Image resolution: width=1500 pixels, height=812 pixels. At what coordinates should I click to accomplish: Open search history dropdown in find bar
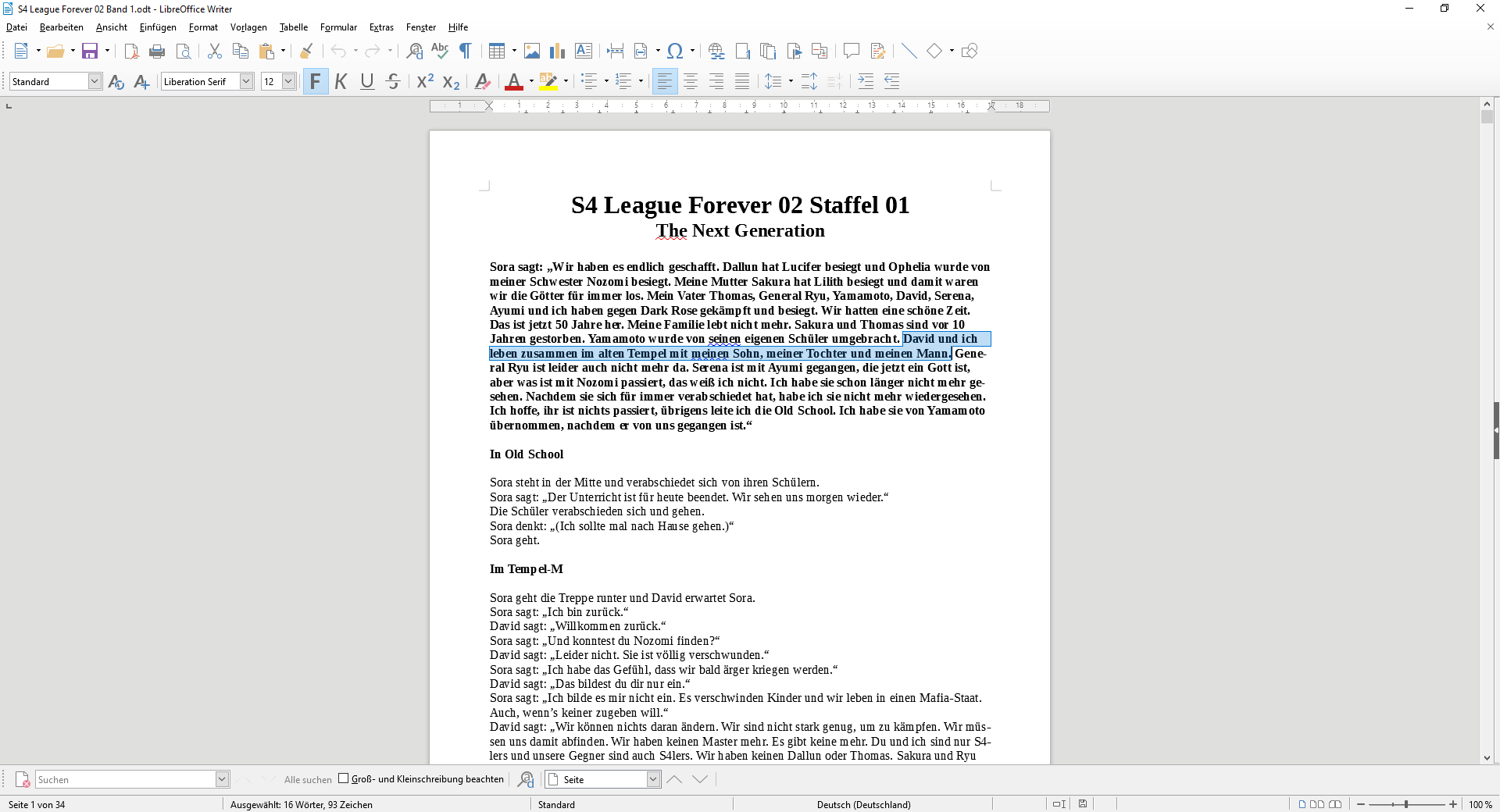[x=222, y=779]
